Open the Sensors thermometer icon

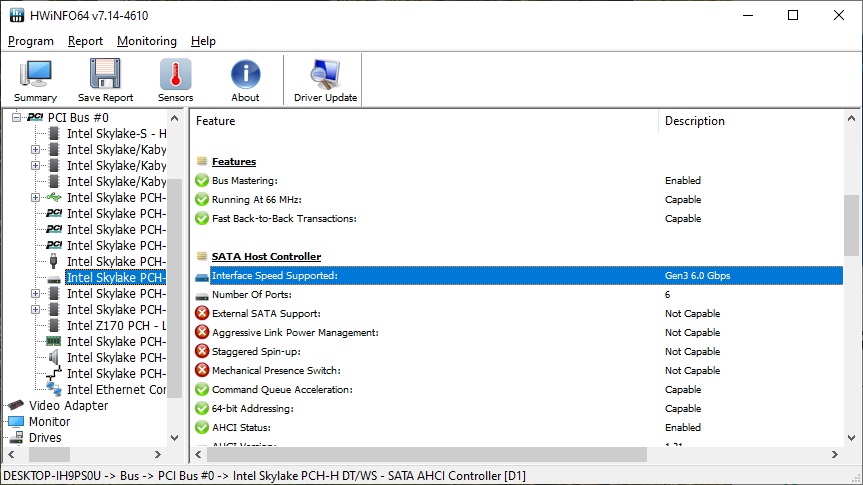pyautogui.click(x=175, y=81)
